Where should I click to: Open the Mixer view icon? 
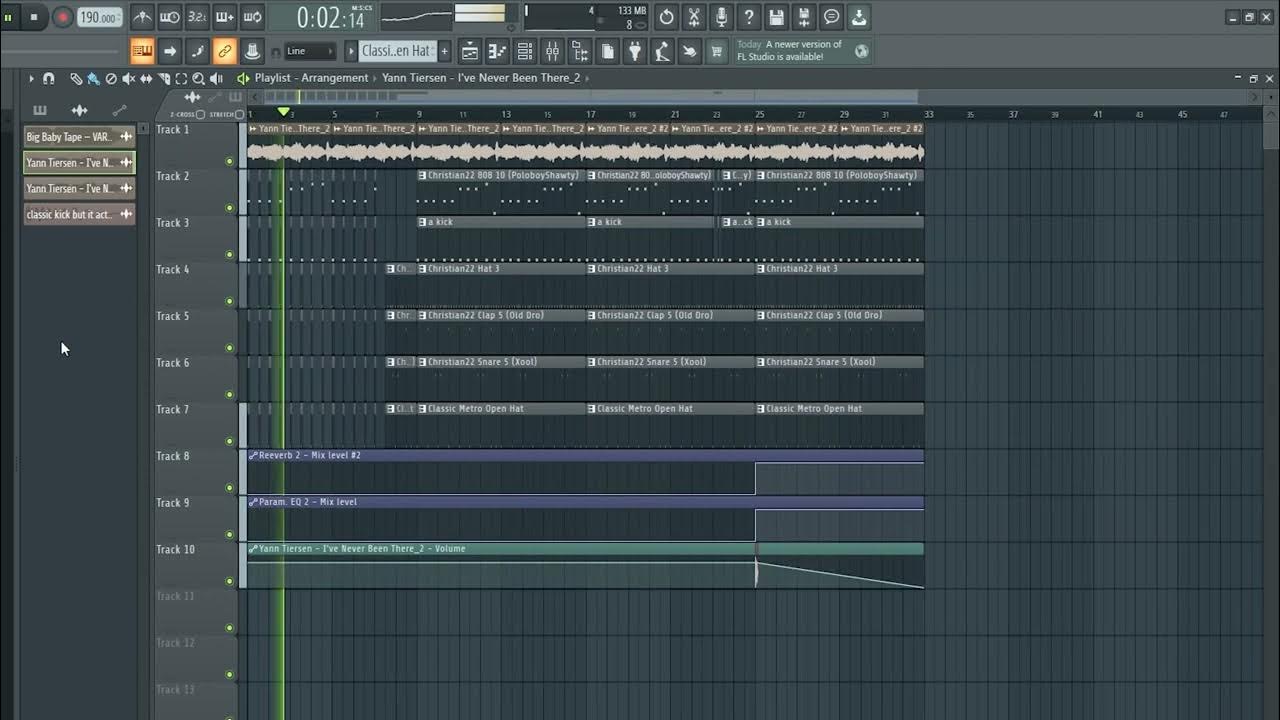[552, 51]
